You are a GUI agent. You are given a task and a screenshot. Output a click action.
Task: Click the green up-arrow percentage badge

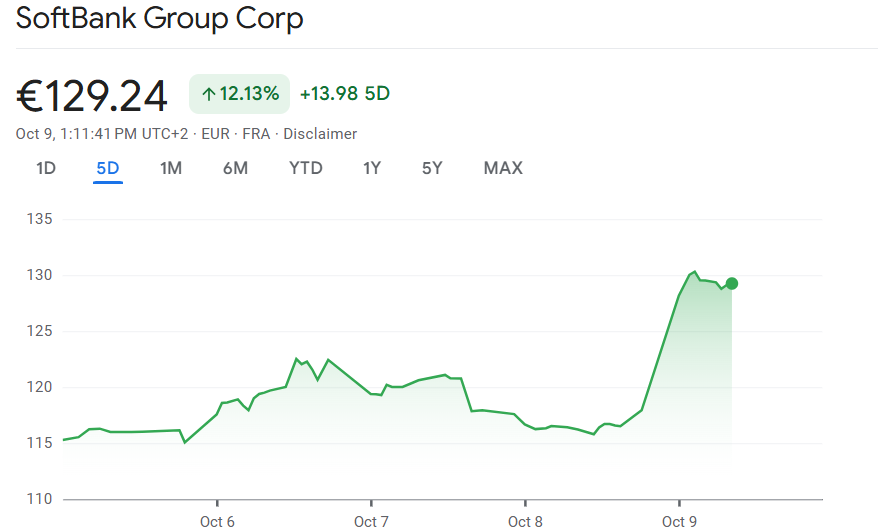click(240, 94)
